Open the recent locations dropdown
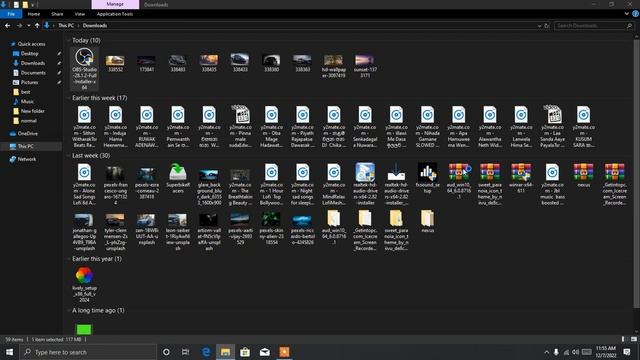 coord(29,26)
